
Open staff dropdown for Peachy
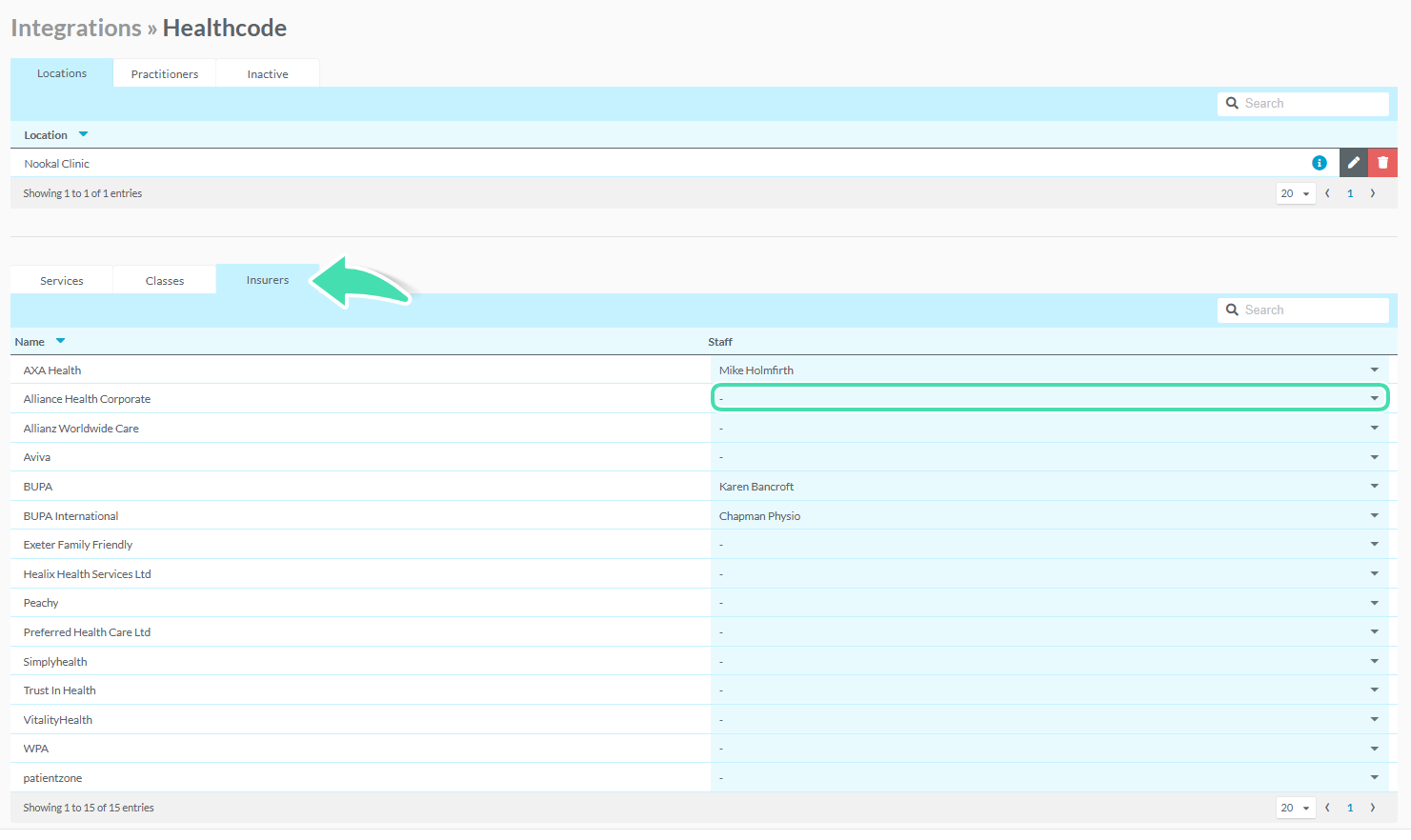[x=1049, y=603]
